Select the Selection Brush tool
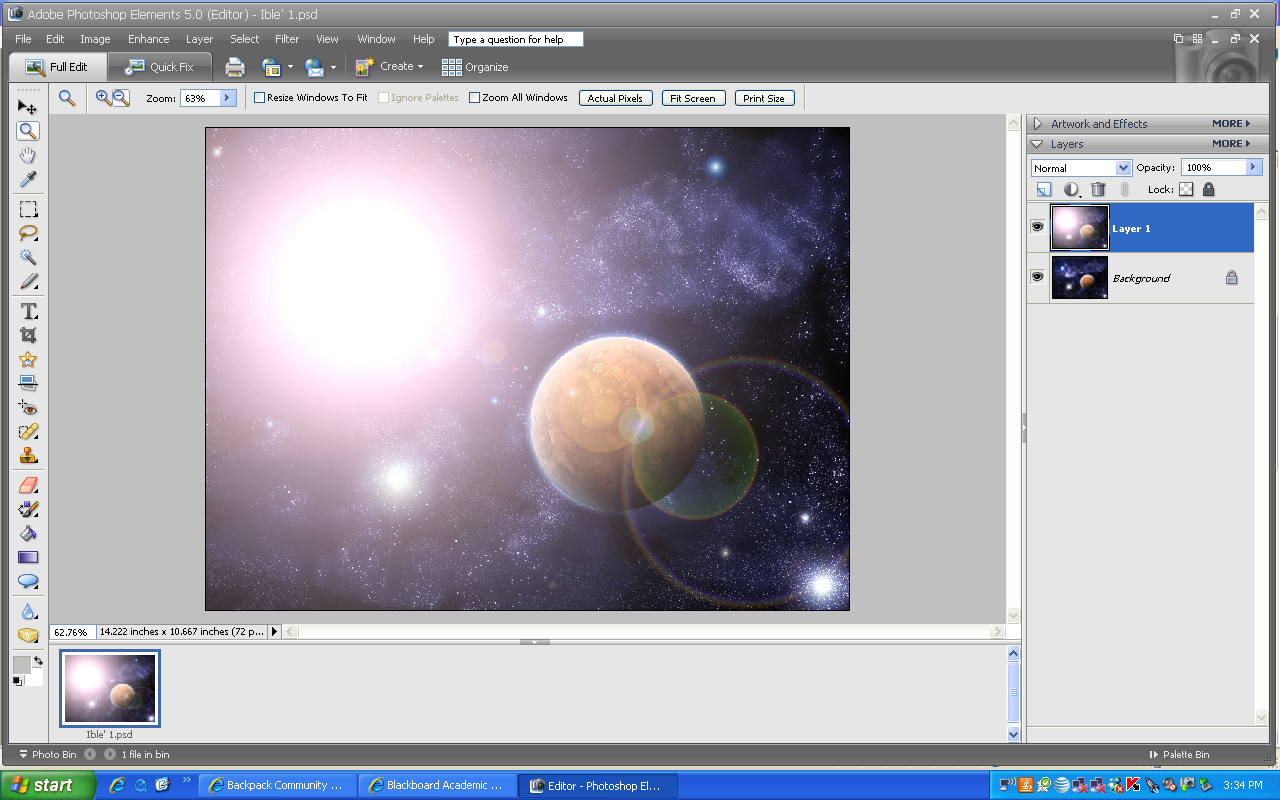This screenshot has width=1280, height=800. click(x=28, y=281)
